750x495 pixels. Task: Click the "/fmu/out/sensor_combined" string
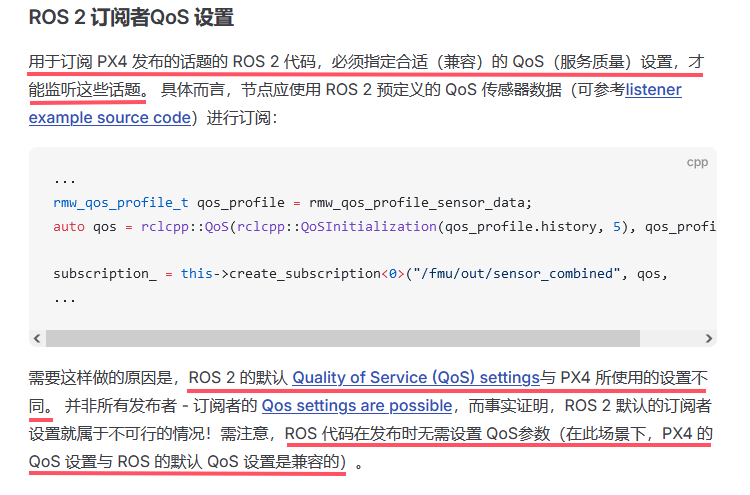pos(517,274)
